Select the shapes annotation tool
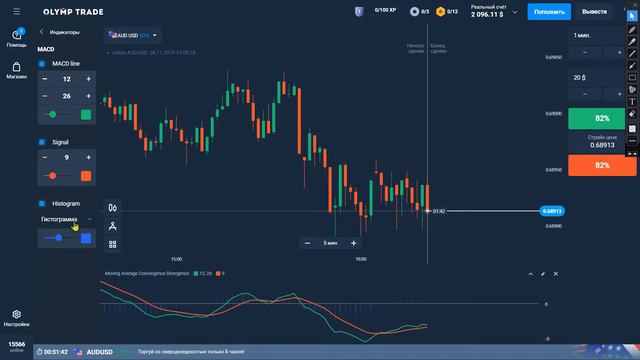 pos(632,89)
